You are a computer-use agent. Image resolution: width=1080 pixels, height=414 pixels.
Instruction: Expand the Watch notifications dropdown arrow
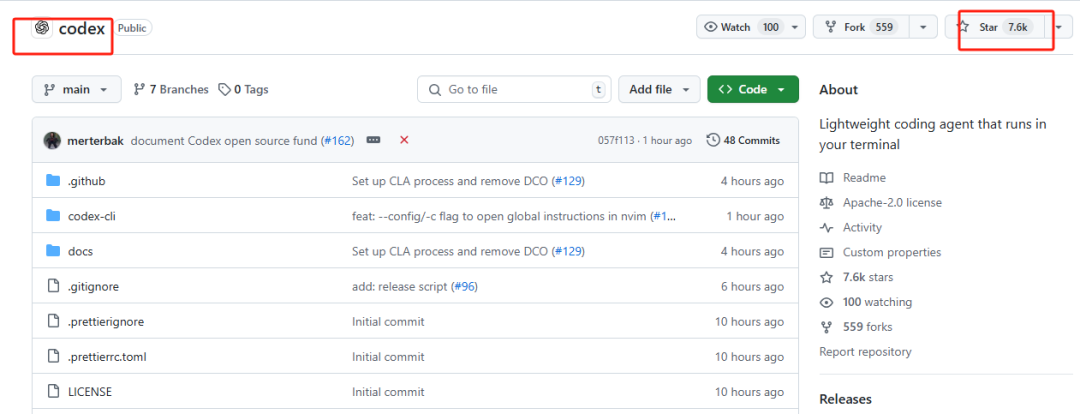coord(795,28)
